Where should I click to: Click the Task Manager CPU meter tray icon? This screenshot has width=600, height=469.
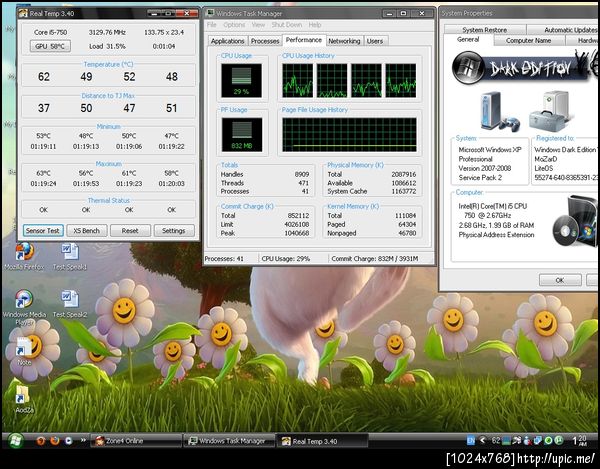[507, 441]
